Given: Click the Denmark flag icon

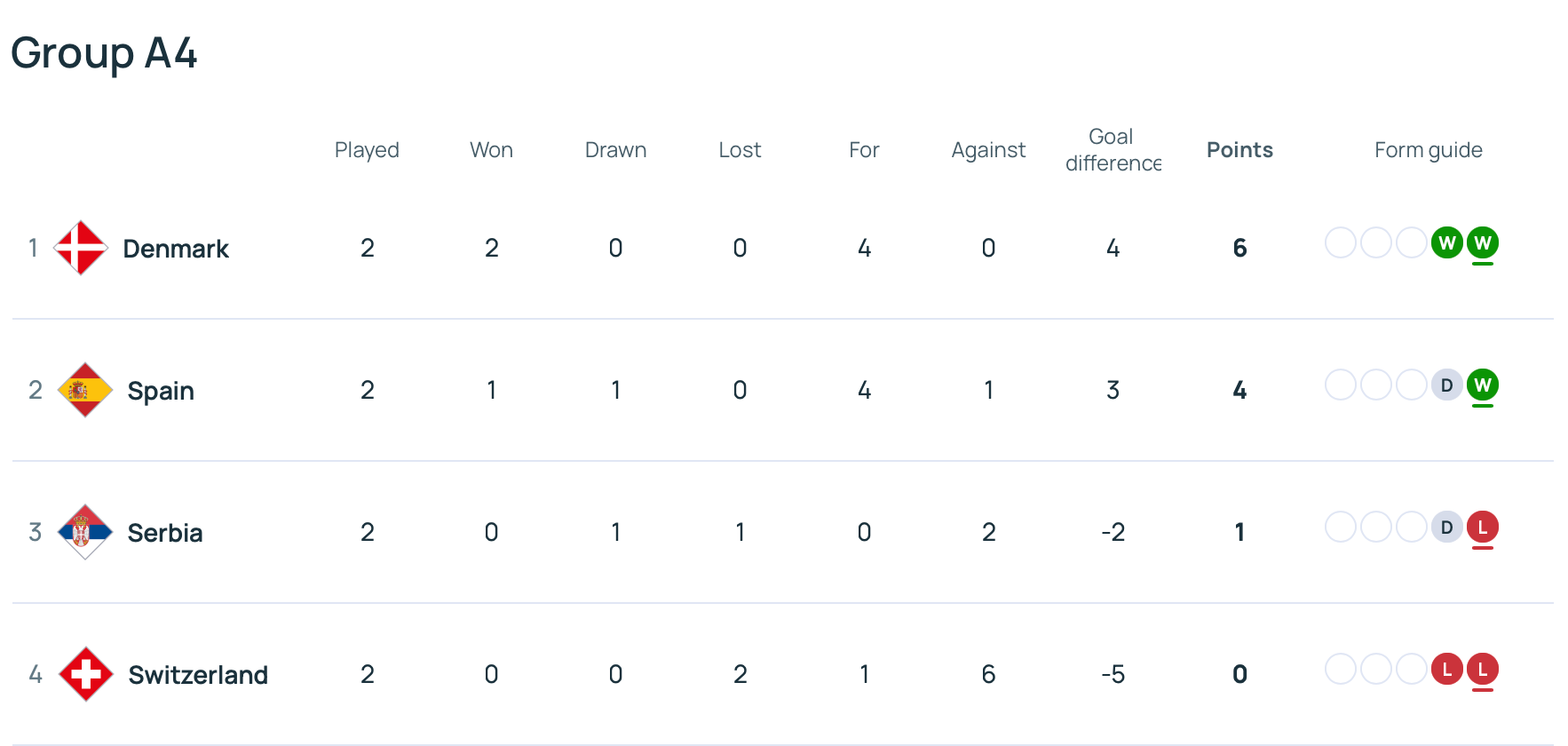Looking at the screenshot, I should (x=81, y=248).
